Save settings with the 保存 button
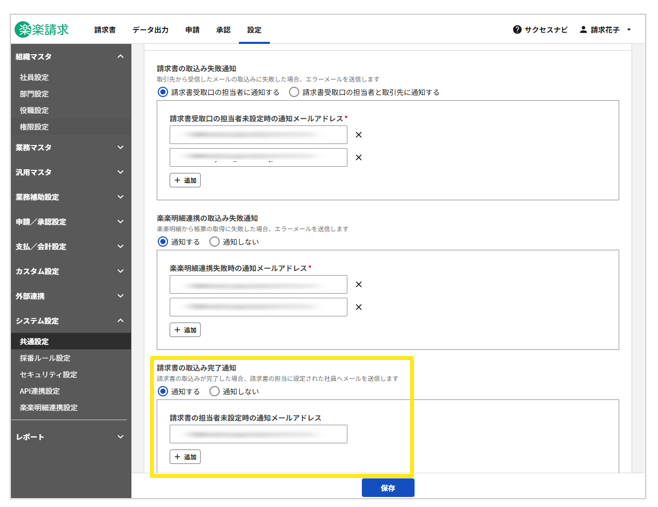The height and width of the screenshot is (507, 658). pos(388,488)
